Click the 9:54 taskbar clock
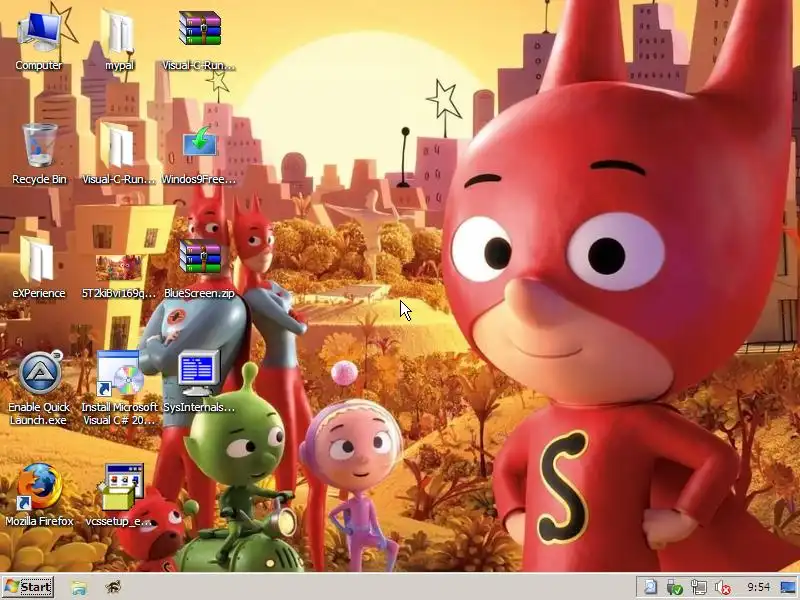Image resolution: width=800 pixels, height=600 pixels. click(x=759, y=587)
